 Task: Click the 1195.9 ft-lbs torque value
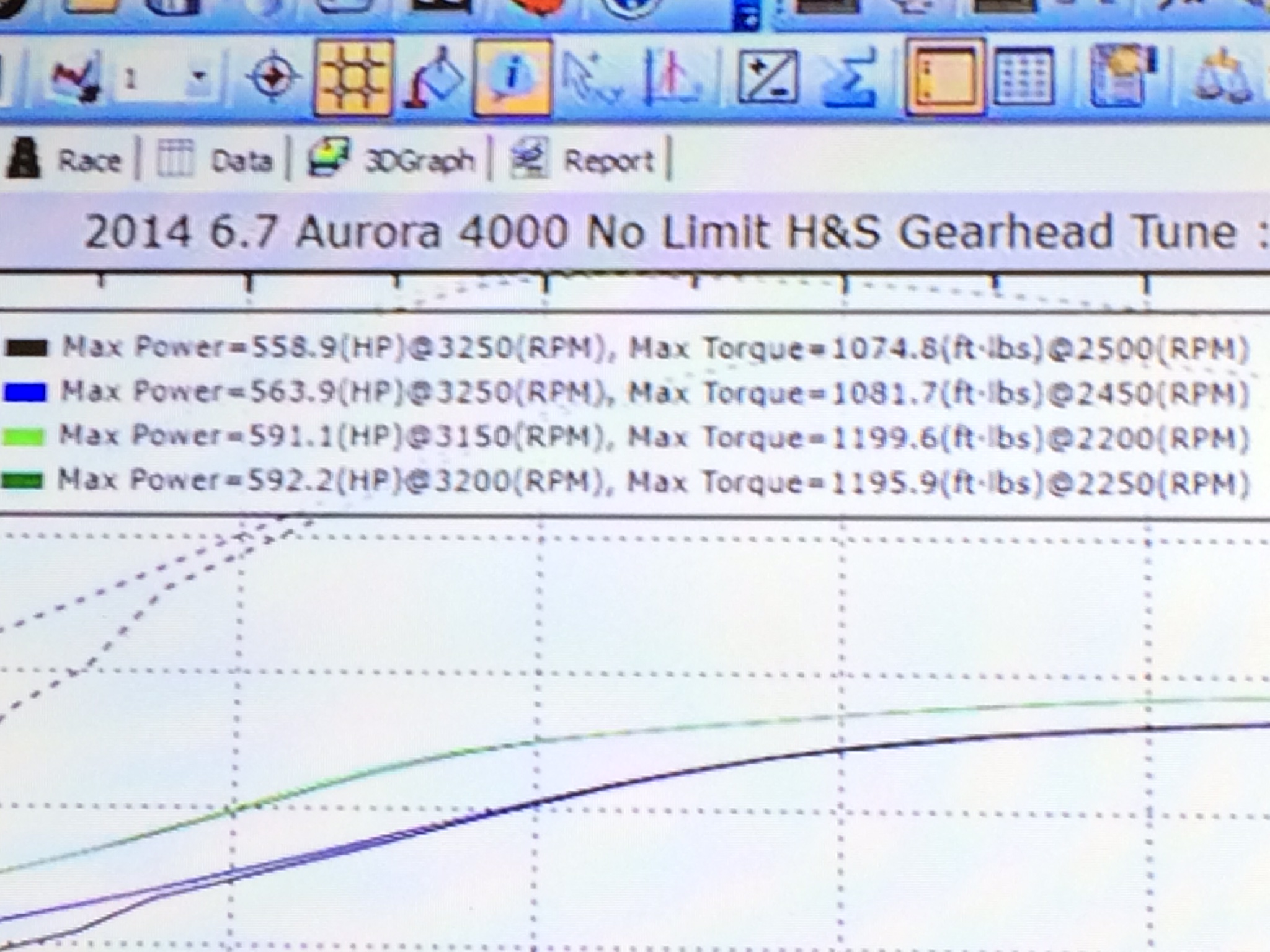[x=938, y=483]
